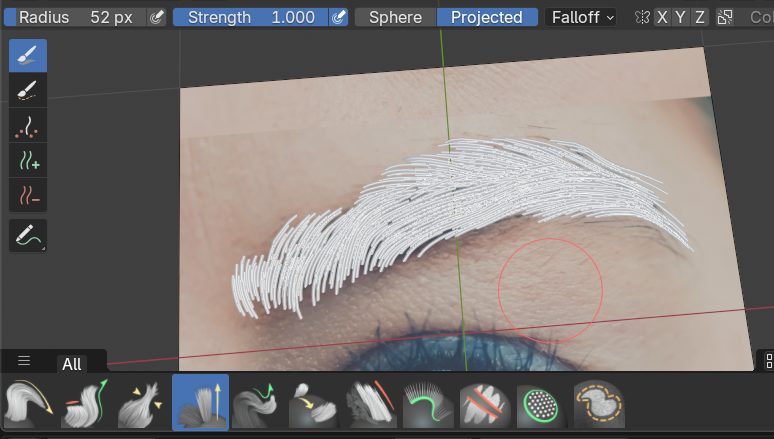The width and height of the screenshot is (774, 439).
Task: Choose the brush thumbnail with red diagonal slash
Action: coord(371,403)
